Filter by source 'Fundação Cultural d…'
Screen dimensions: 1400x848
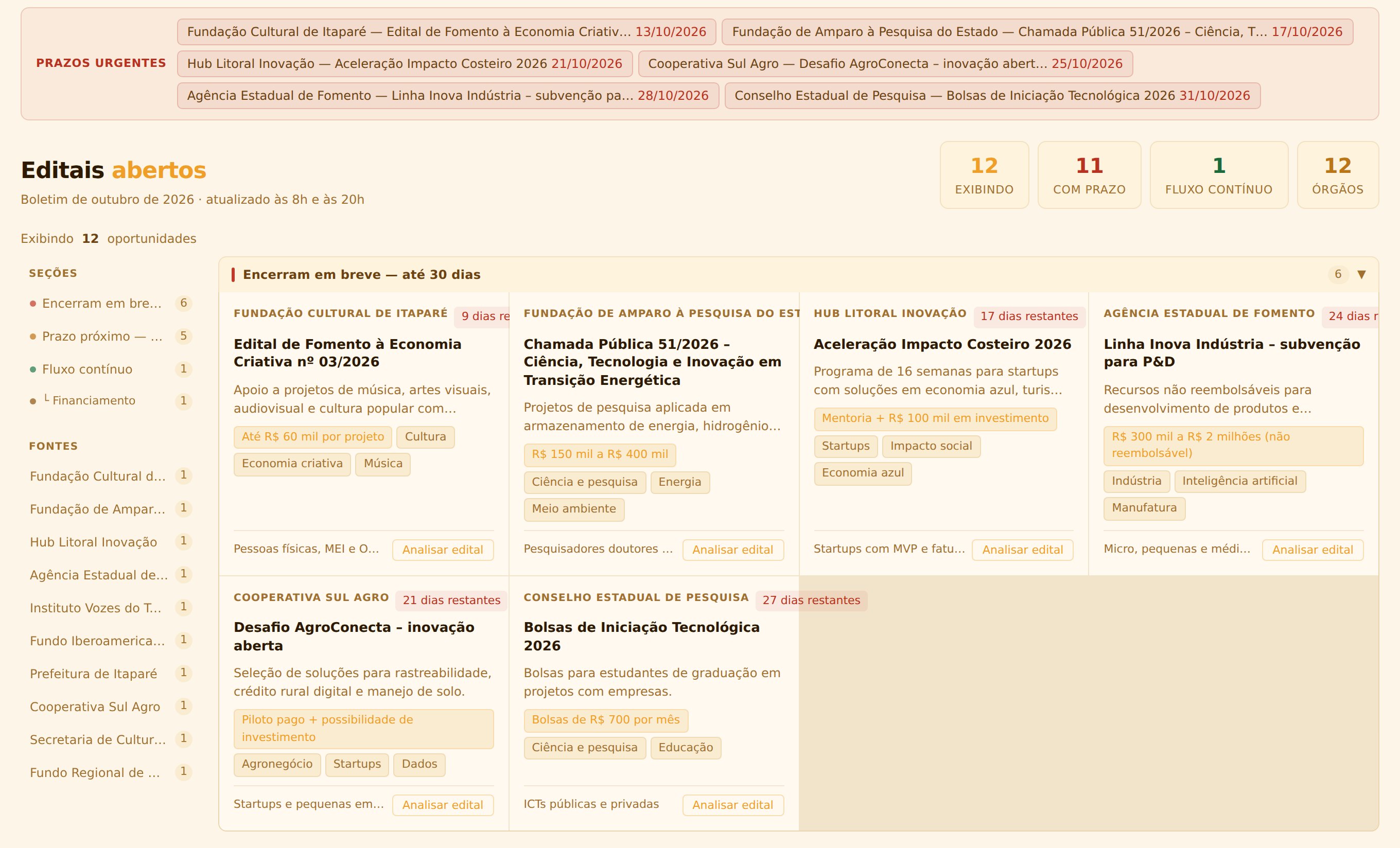coord(110,476)
